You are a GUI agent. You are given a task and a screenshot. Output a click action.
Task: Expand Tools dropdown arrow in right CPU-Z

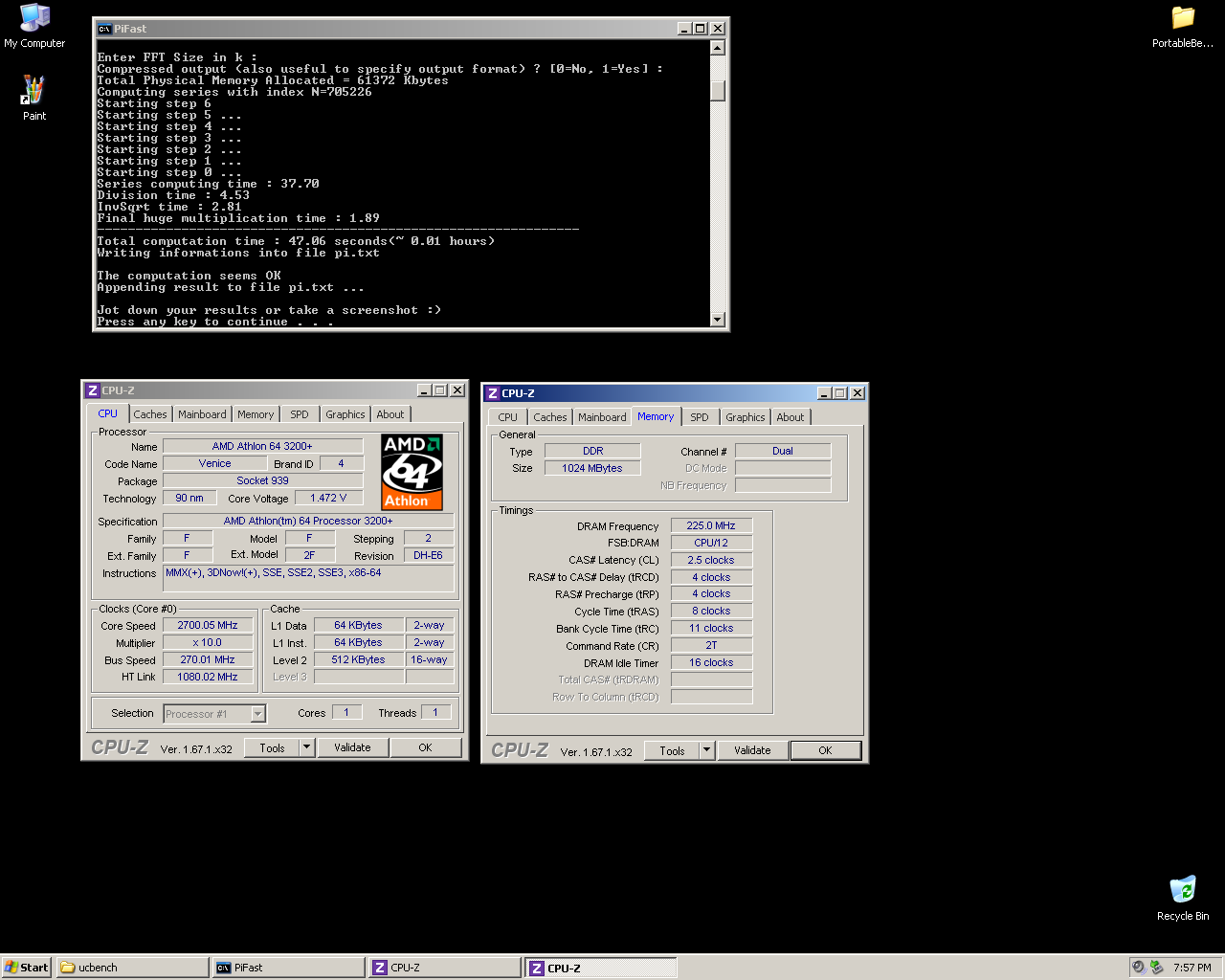pos(707,751)
